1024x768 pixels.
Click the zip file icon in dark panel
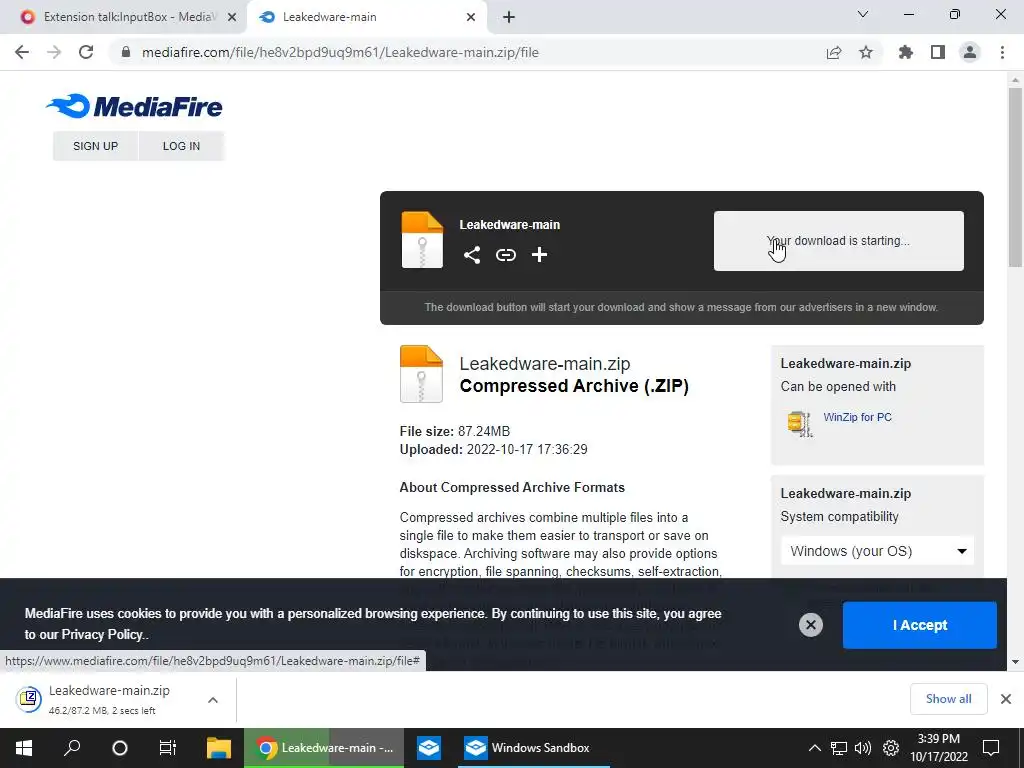click(x=422, y=240)
